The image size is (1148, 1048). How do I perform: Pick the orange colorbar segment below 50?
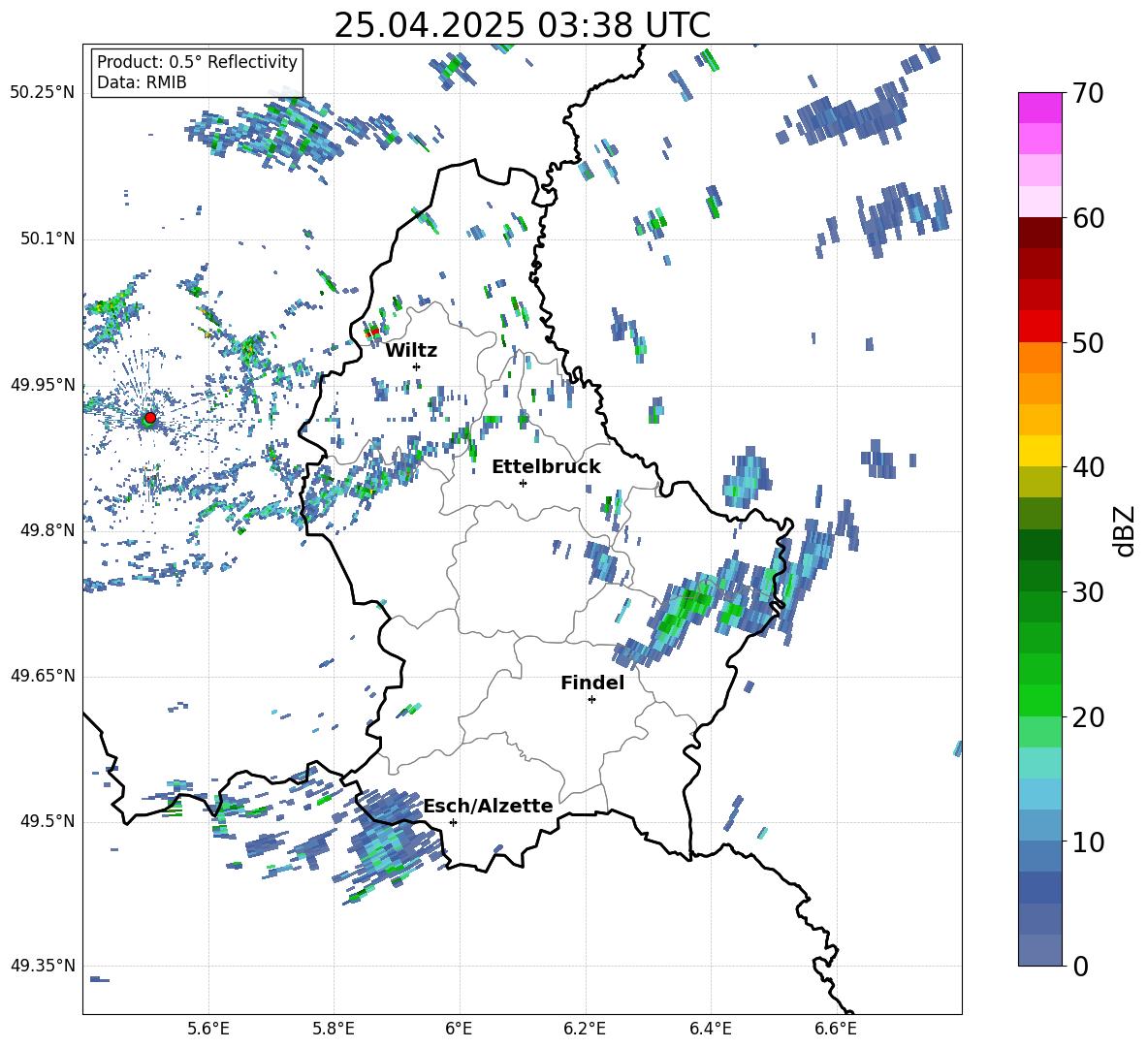[1039, 357]
